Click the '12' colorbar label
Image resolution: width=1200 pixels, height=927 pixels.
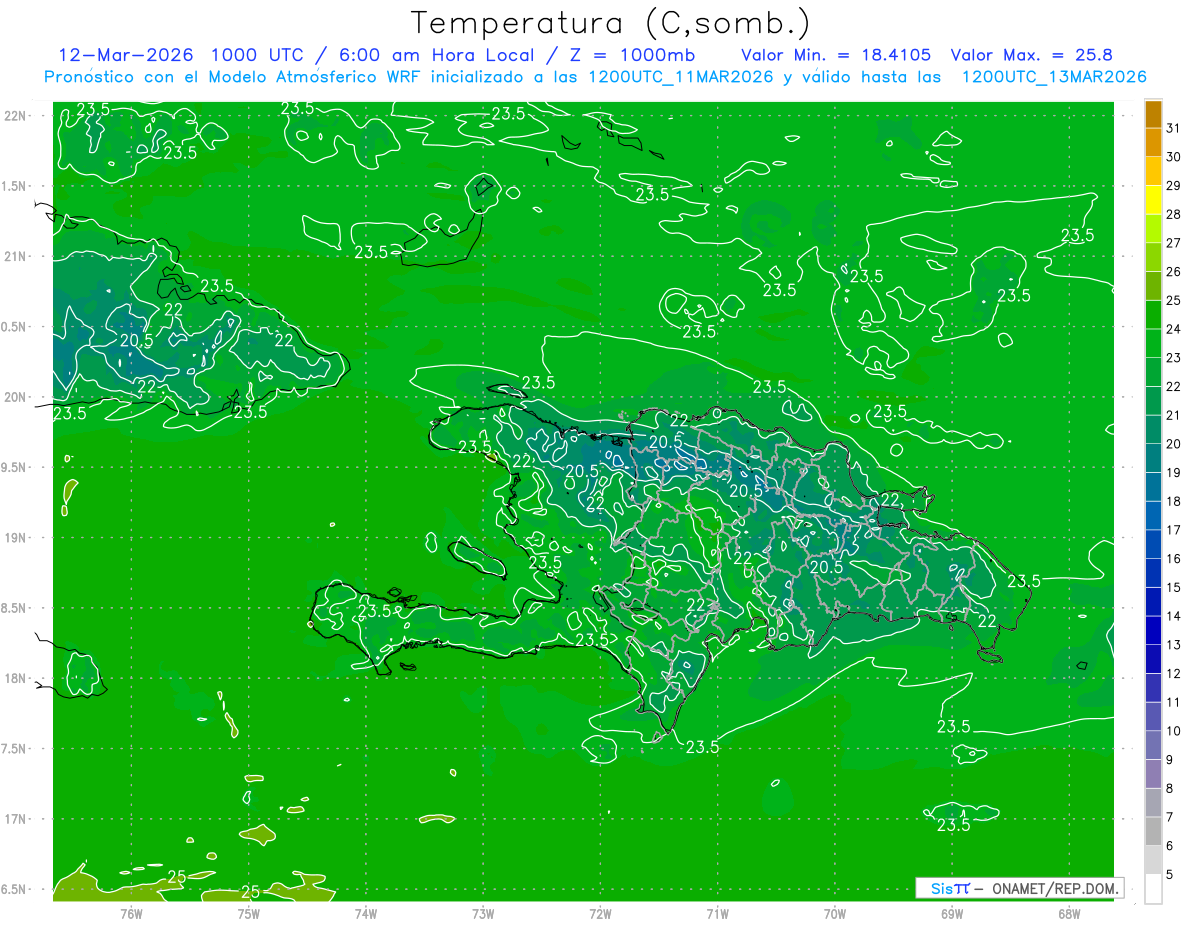click(1174, 674)
